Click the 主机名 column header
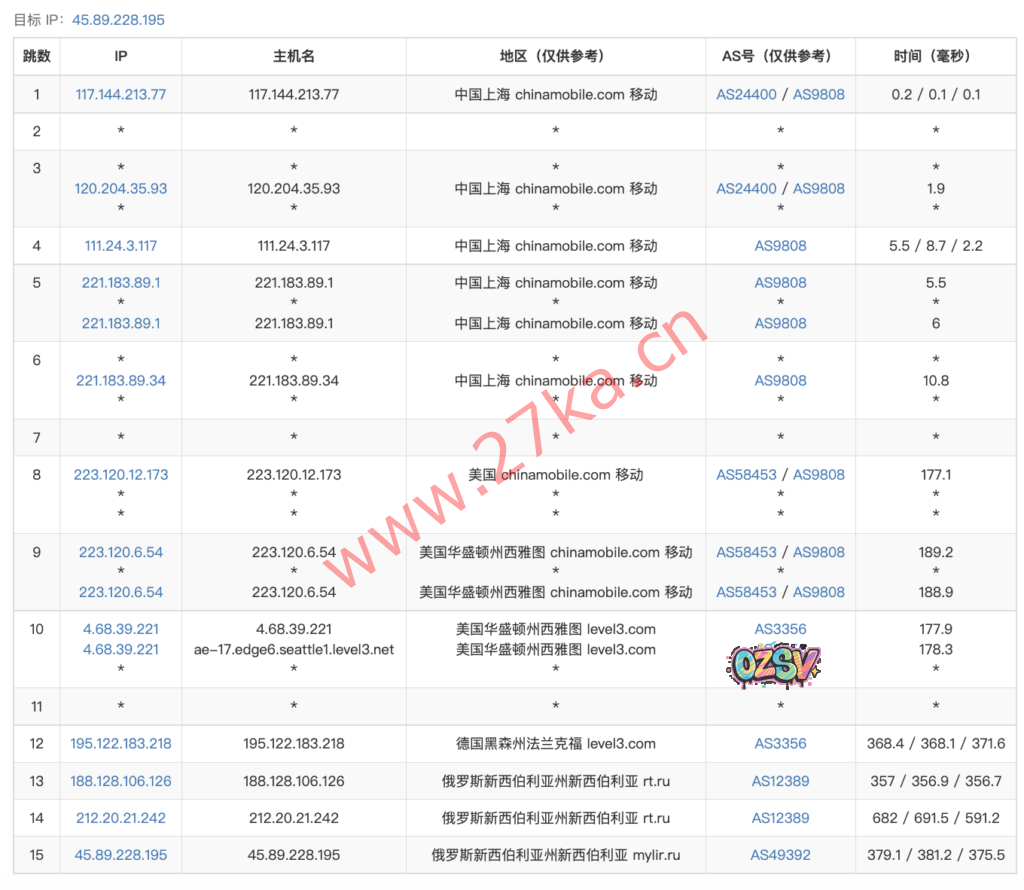 point(294,56)
